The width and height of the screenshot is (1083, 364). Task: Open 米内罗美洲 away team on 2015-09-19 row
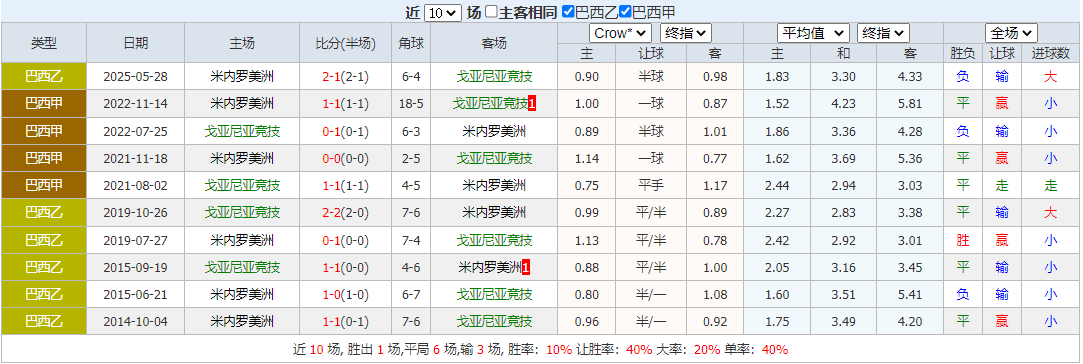490,267
